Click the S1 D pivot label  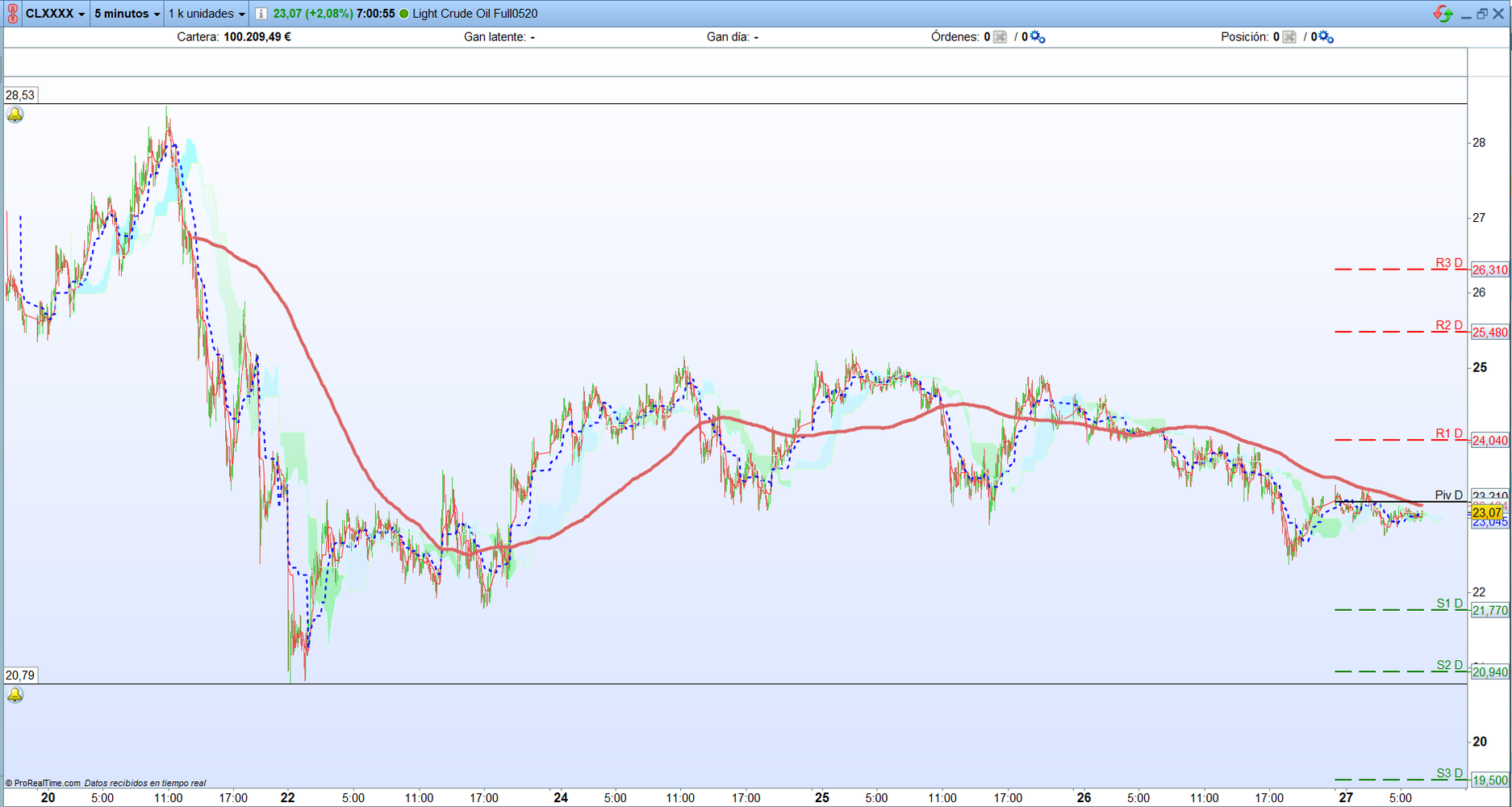1450,604
